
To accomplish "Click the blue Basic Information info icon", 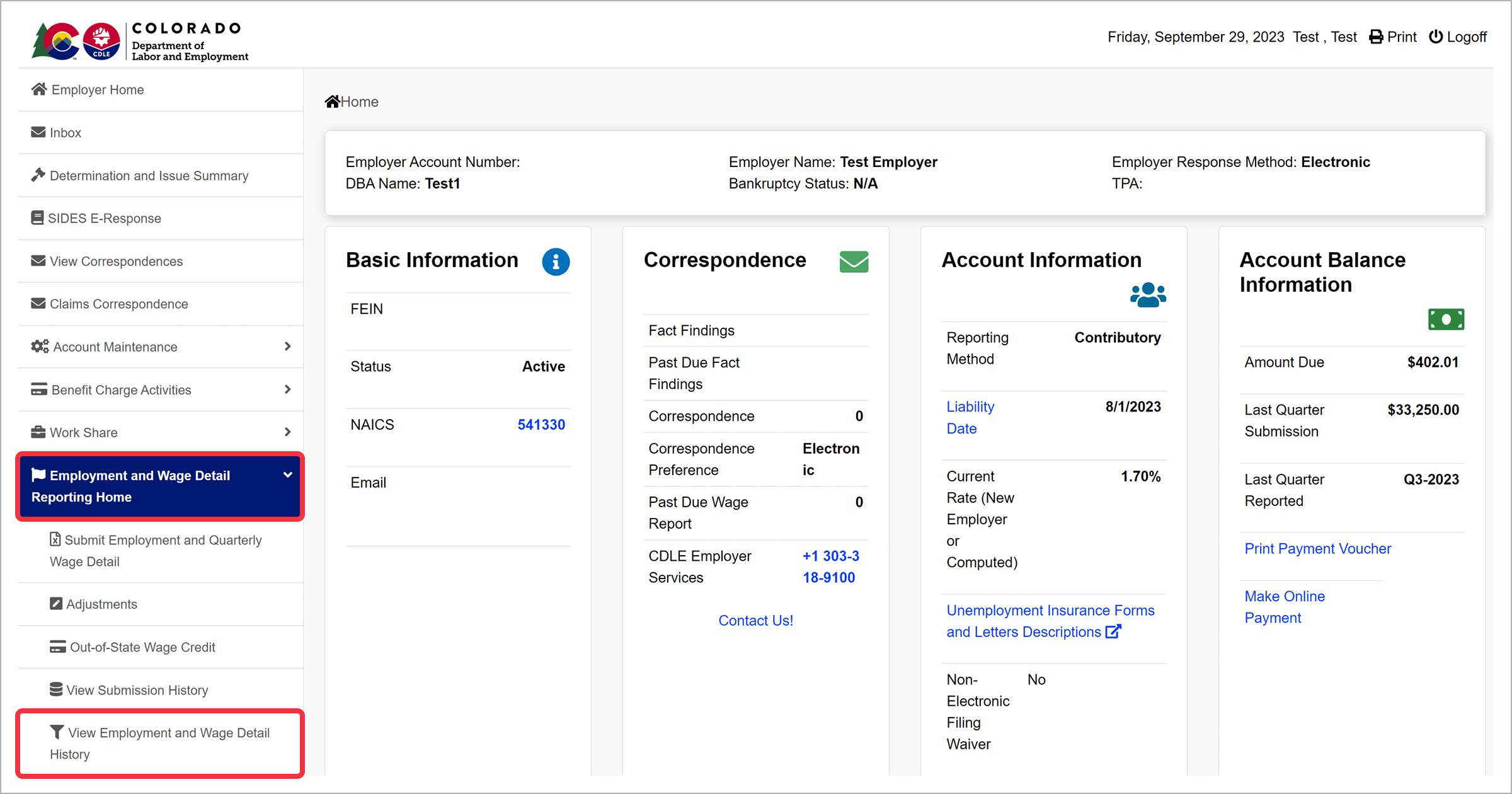I will [556, 262].
